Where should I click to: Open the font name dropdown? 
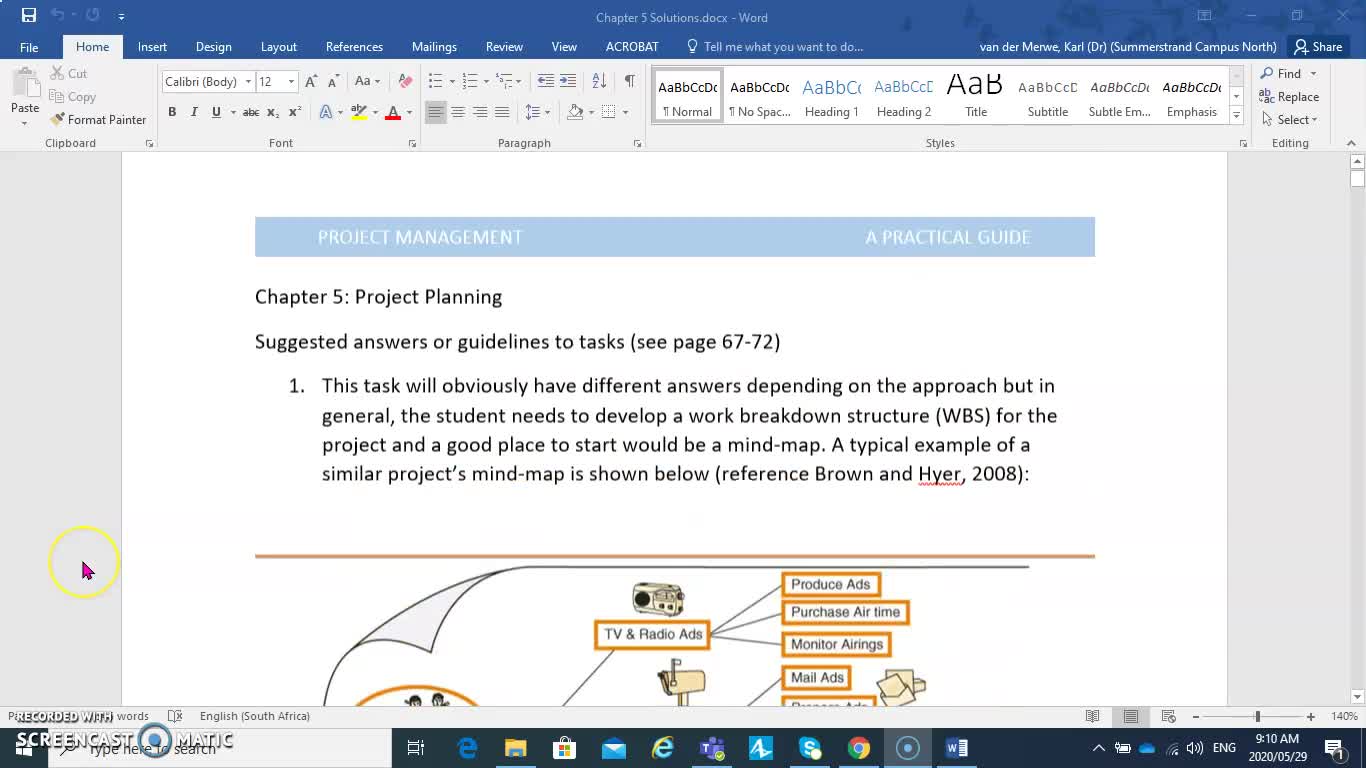click(248, 82)
